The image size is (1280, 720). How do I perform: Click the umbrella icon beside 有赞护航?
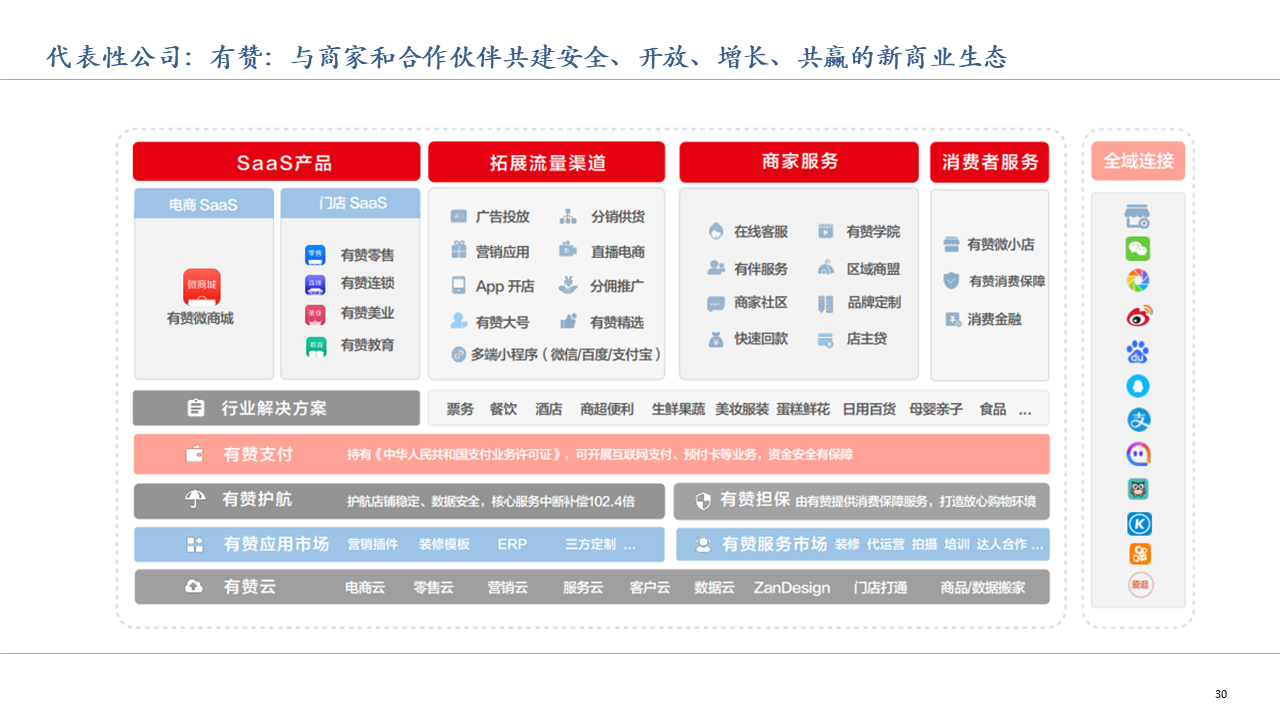(x=196, y=500)
